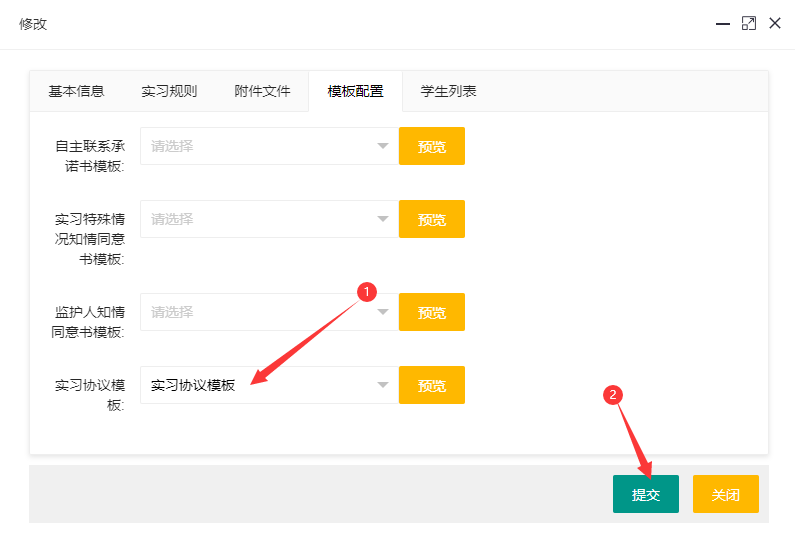
Task: Click the green 提交 button
Action: pyautogui.click(x=645, y=494)
